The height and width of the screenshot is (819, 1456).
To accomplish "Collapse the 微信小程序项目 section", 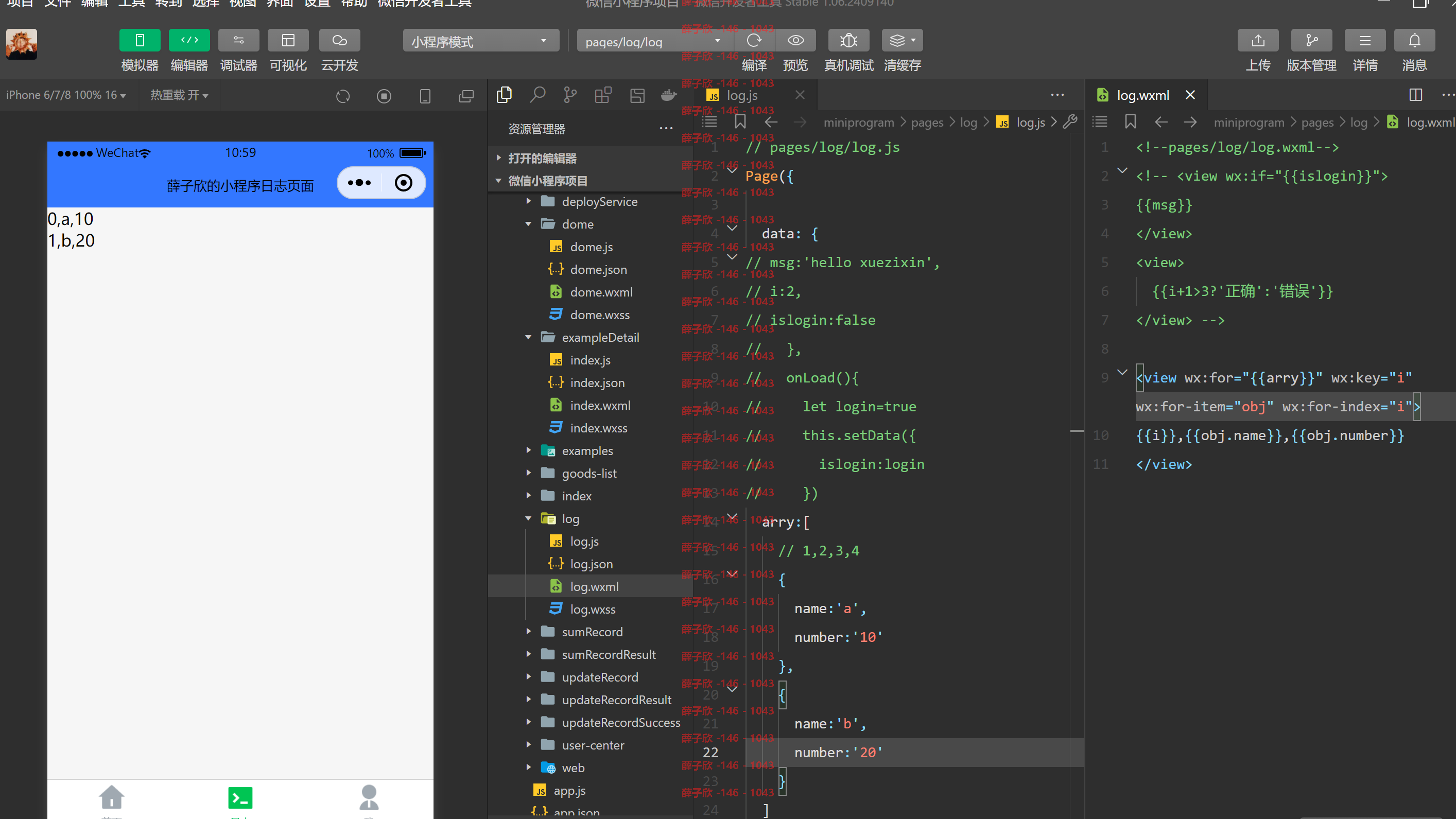I will pyautogui.click(x=590, y=180).
